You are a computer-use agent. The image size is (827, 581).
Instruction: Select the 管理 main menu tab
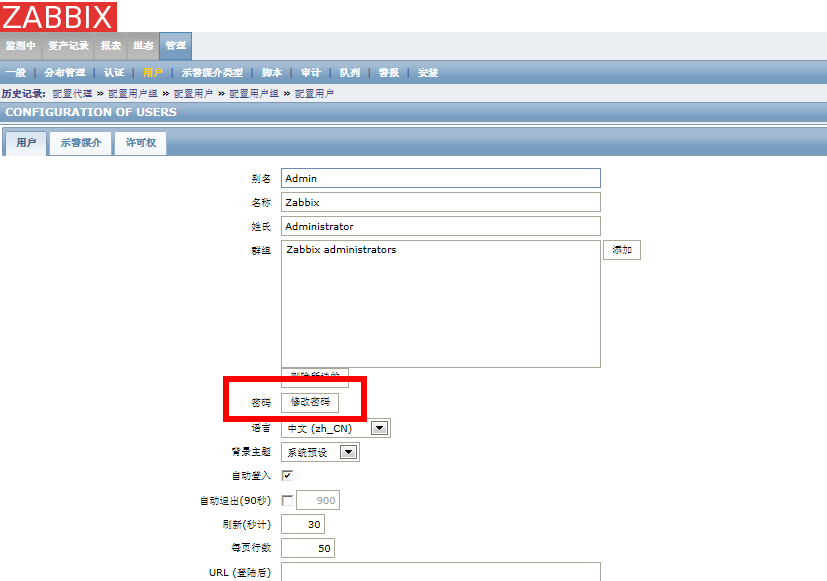176,46
